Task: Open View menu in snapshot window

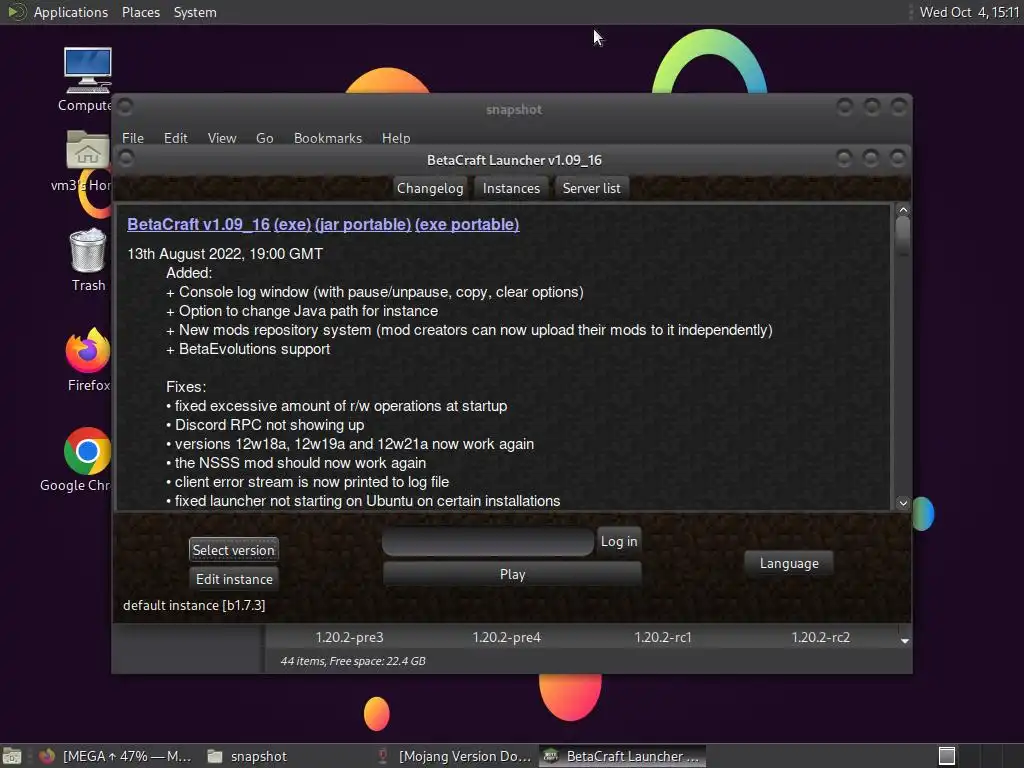Action: coord(221,138)
